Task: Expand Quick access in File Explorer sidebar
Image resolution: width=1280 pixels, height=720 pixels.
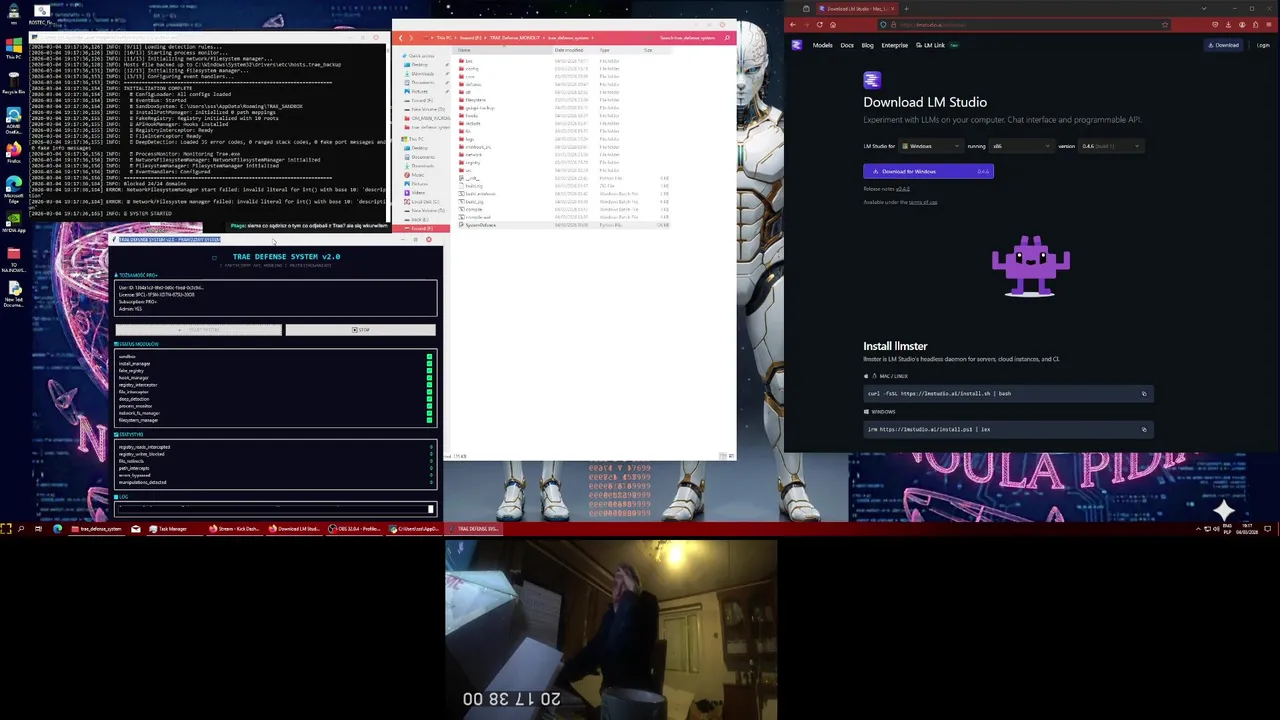Action: point(420,56)
